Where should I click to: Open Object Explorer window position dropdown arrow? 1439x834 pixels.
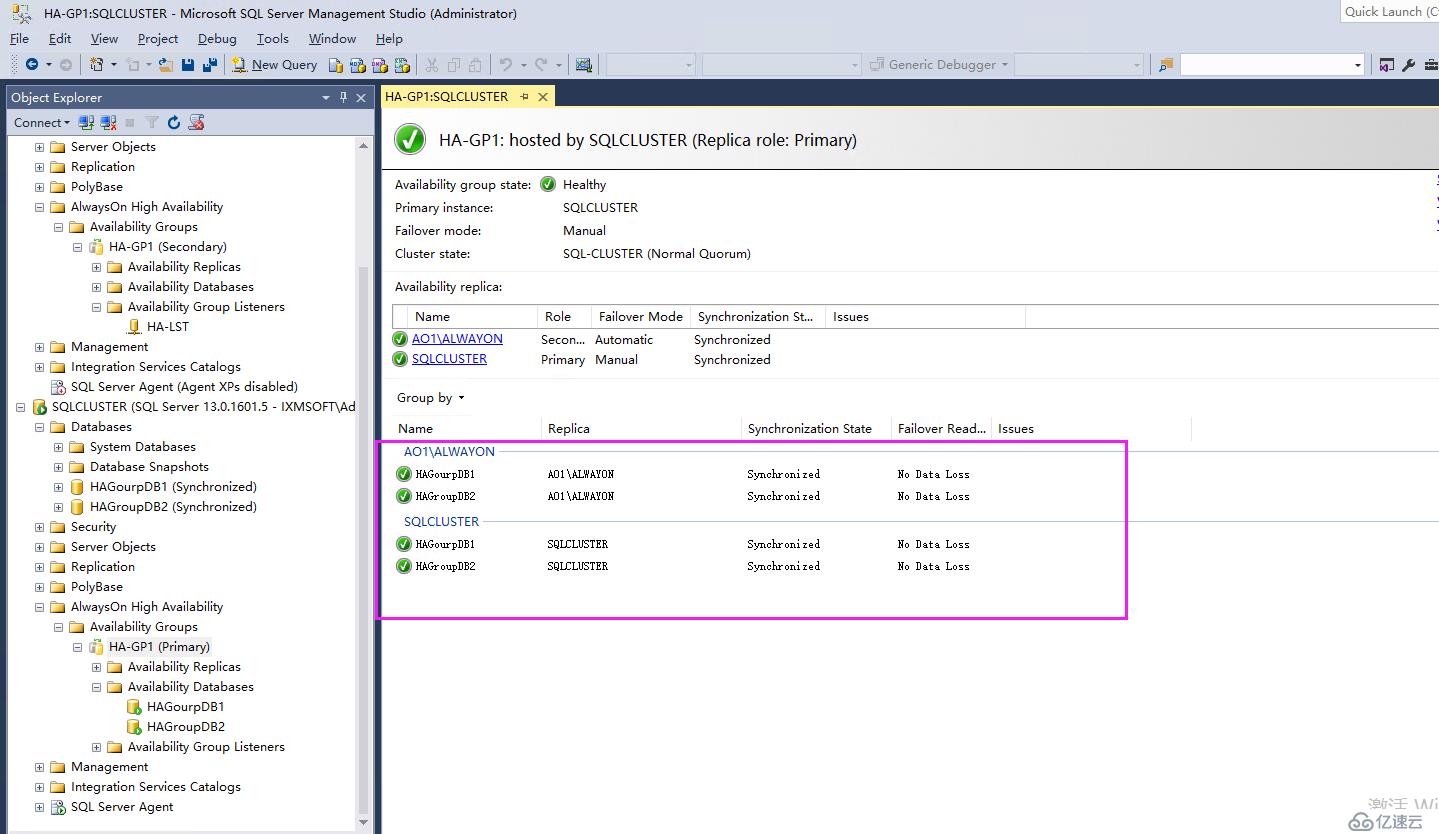pos(326,98)
